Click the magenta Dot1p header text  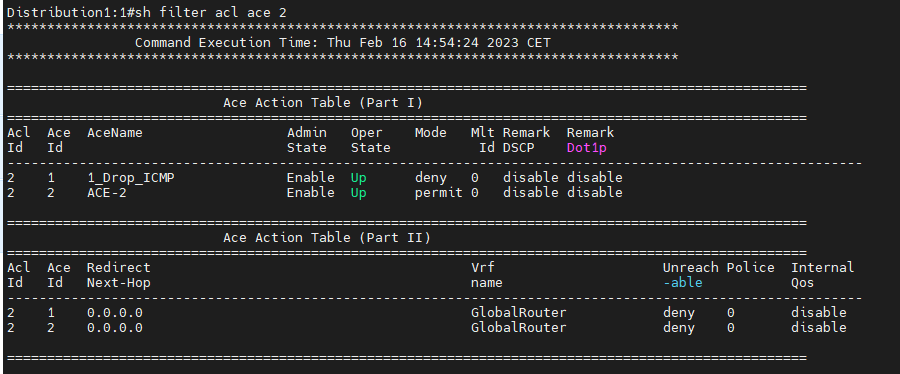pos(587,148)
